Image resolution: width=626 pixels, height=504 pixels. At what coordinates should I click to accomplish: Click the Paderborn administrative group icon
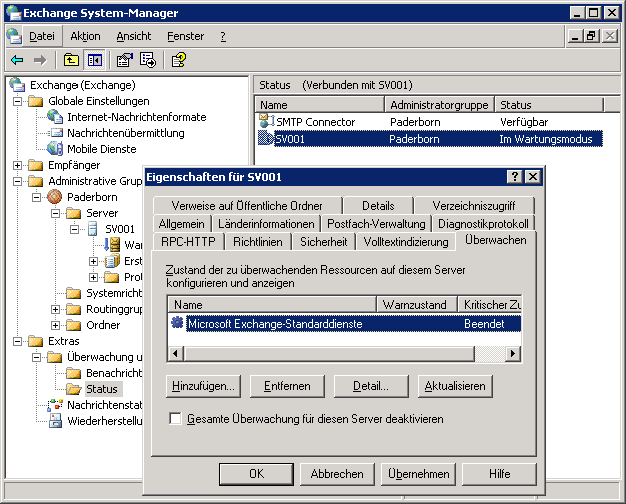[54, 196]
